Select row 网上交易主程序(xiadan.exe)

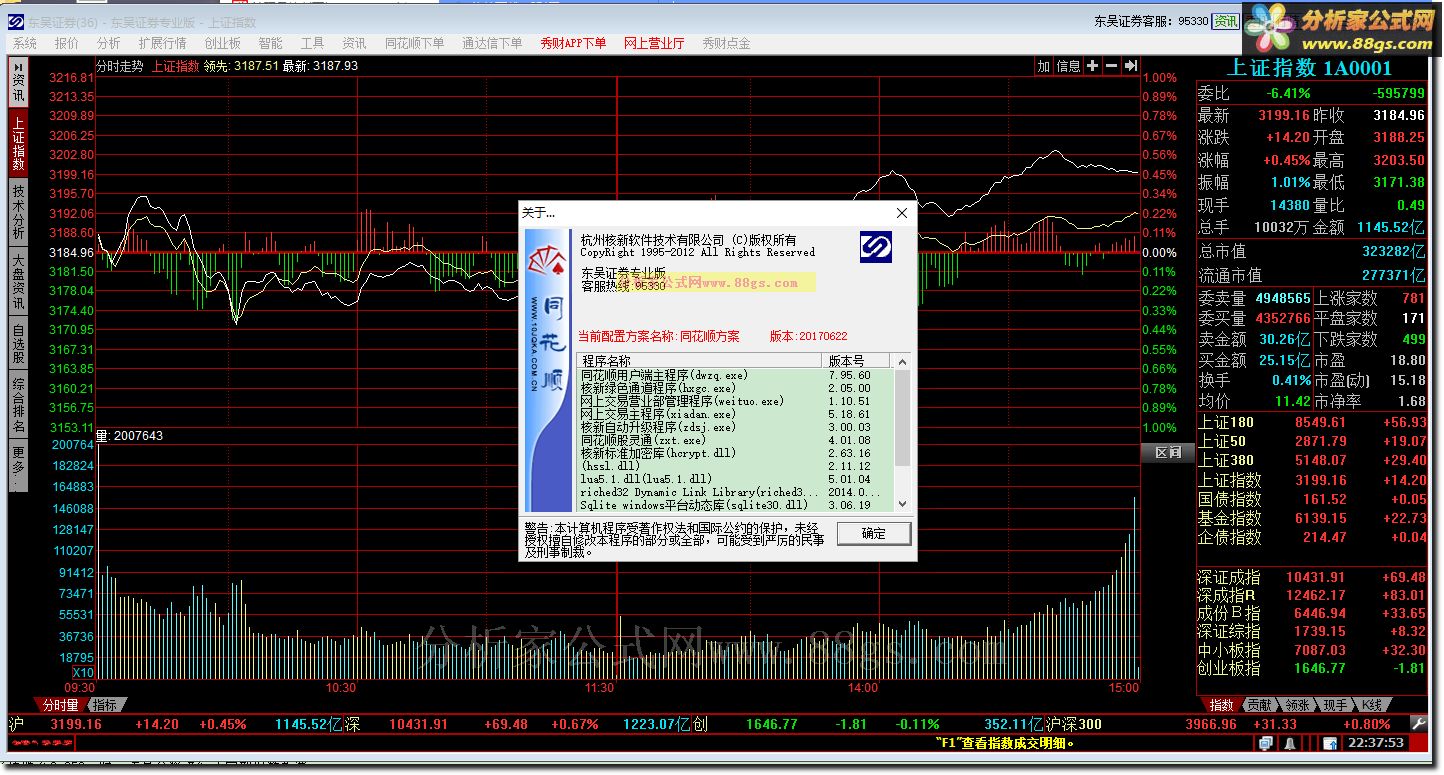[x=736, y=414]
